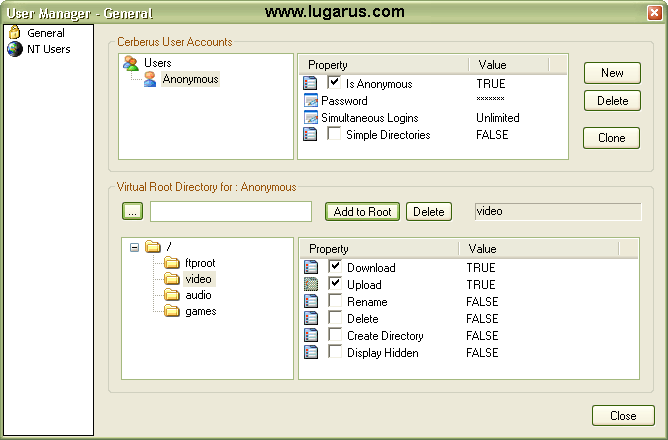The width and height of the screenshot is (668, 440).
Task: Collapse the root directory tree node
Action: 134,247
